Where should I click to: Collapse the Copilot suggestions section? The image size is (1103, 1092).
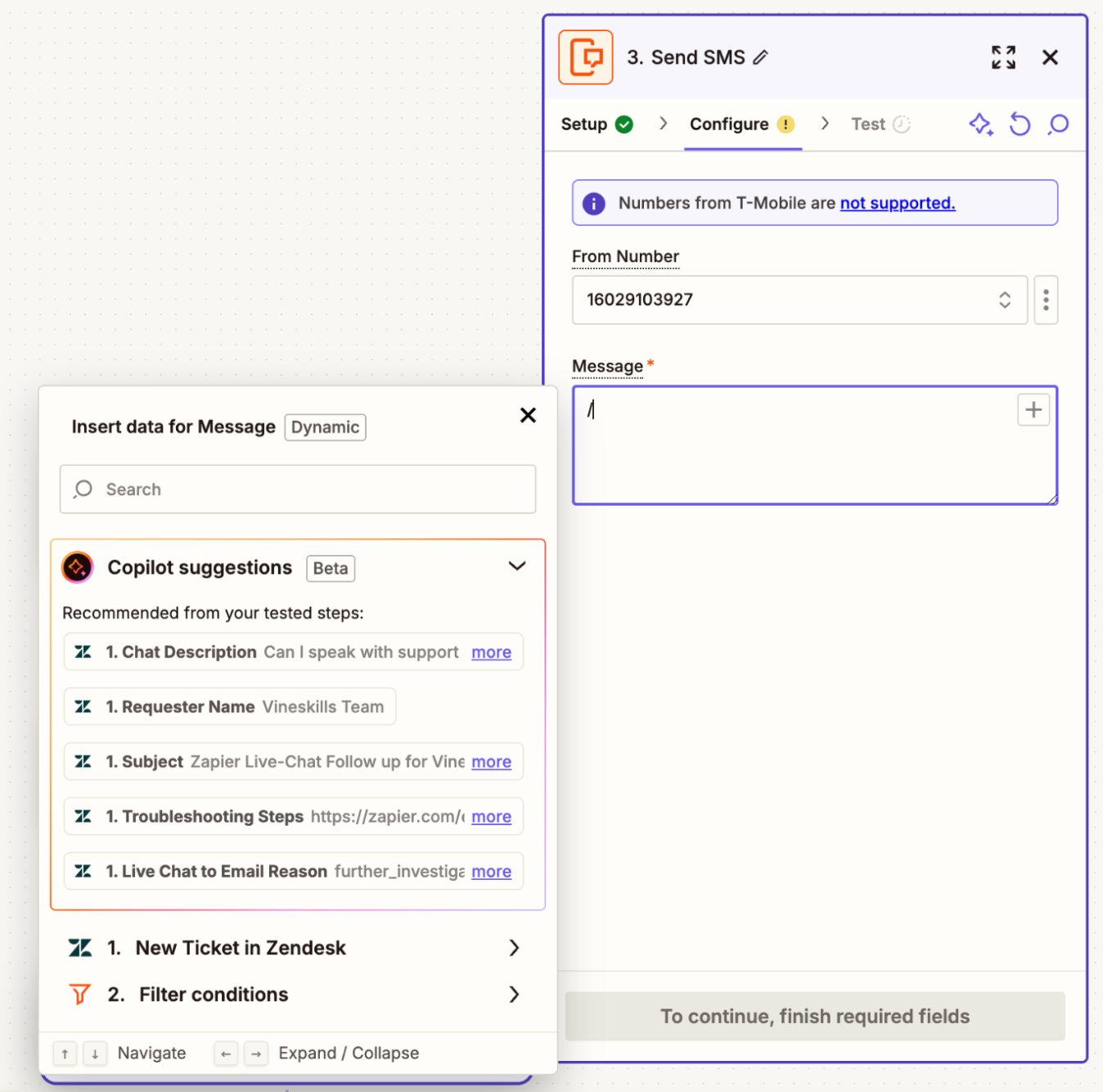click(517, 566)
